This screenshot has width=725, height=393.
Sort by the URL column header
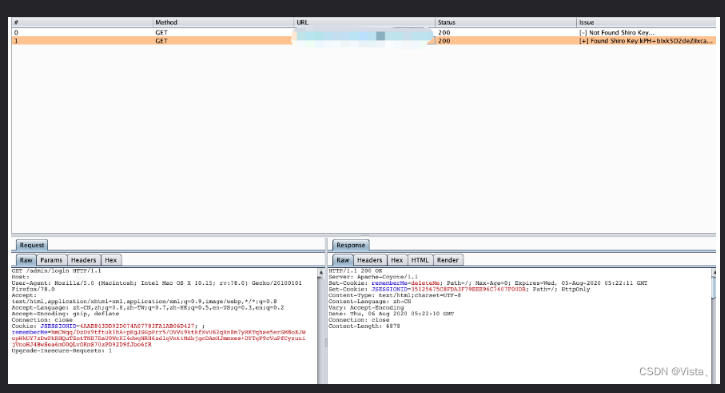[364, 22]
